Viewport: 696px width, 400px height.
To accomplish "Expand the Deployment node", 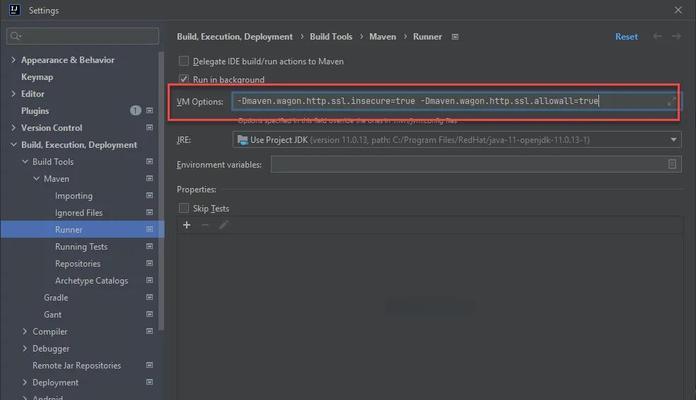I will pyautogui.click(x=25, y=382).
